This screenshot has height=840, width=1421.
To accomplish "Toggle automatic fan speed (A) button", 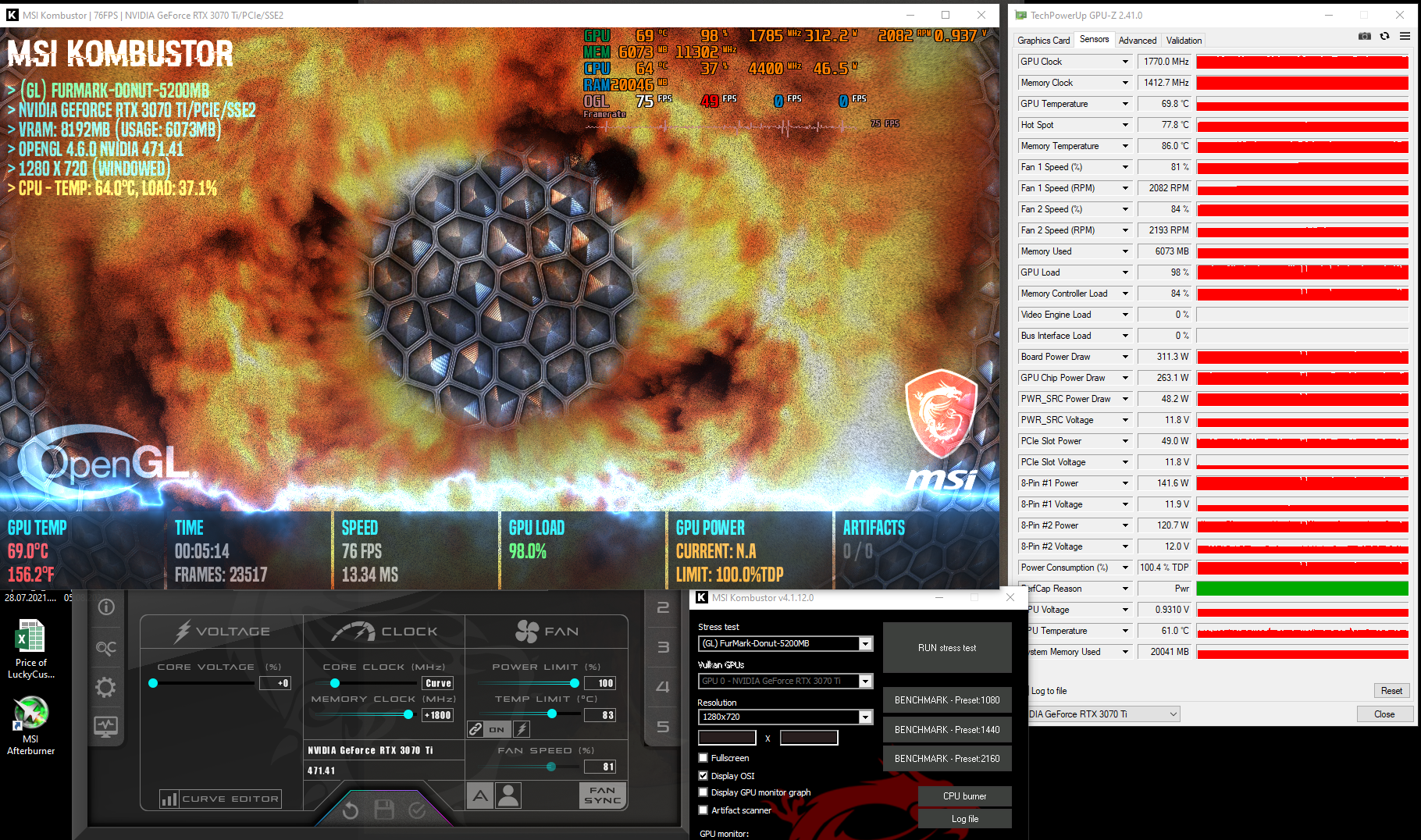I will 480,796.
